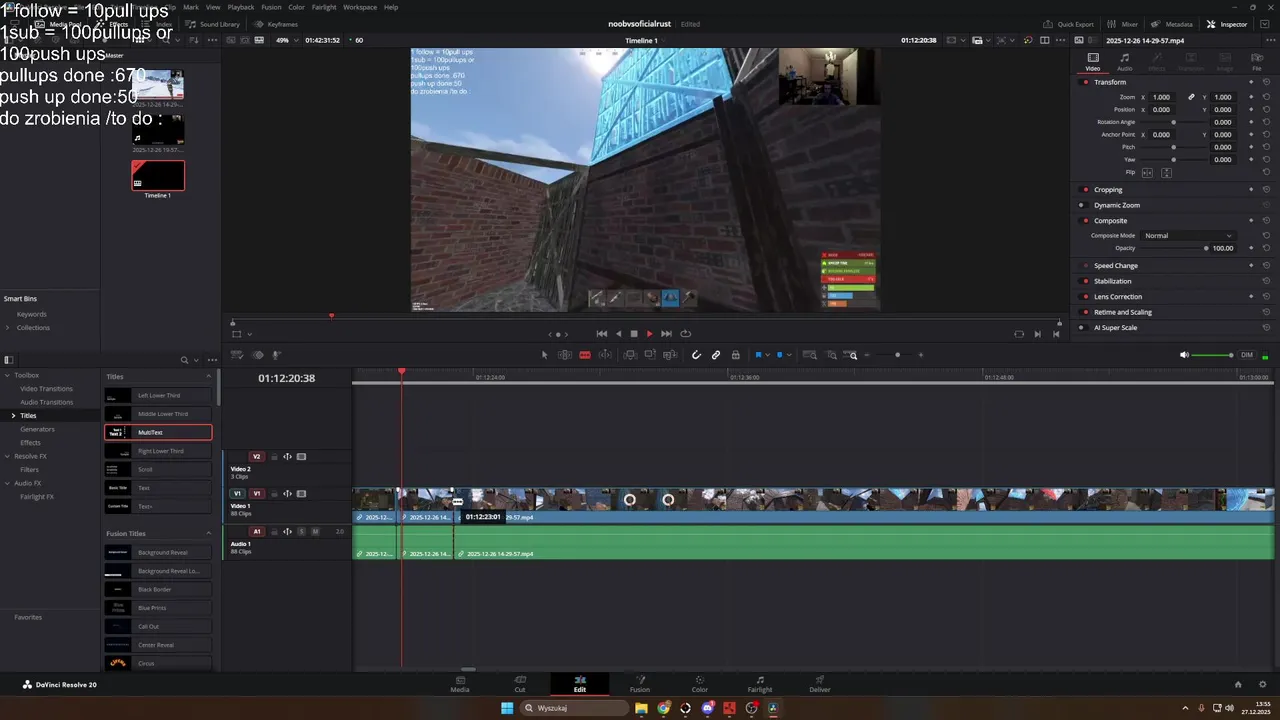Open the Audio tab in Inspector
Viewport: 1280px width, 720px height.
pyautogui.click(x=1124, y=62)
